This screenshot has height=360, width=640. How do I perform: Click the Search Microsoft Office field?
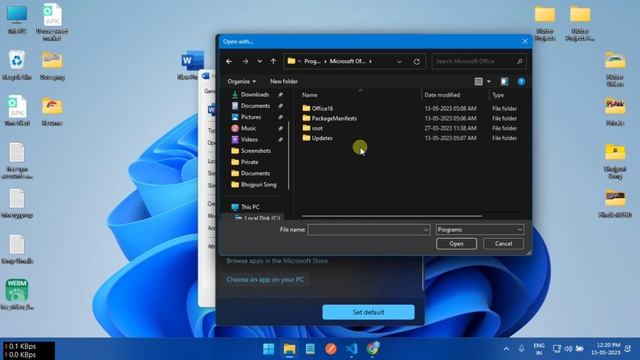point(478,61)
